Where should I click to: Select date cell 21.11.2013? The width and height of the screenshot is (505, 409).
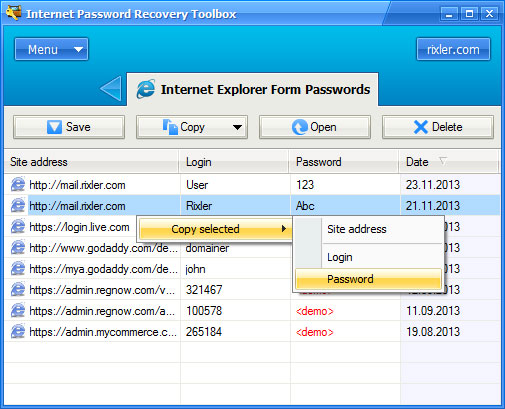(x=433, y=206)
